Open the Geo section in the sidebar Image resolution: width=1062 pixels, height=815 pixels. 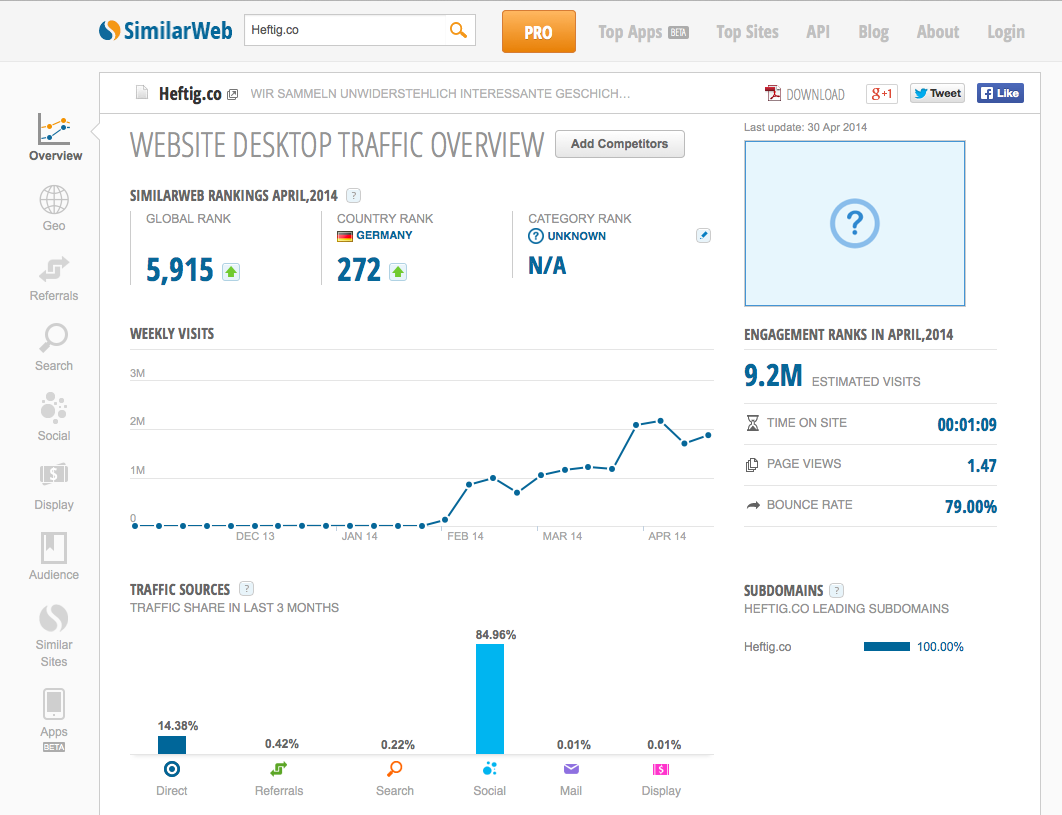pyautogui.click(x=54, y=208)
